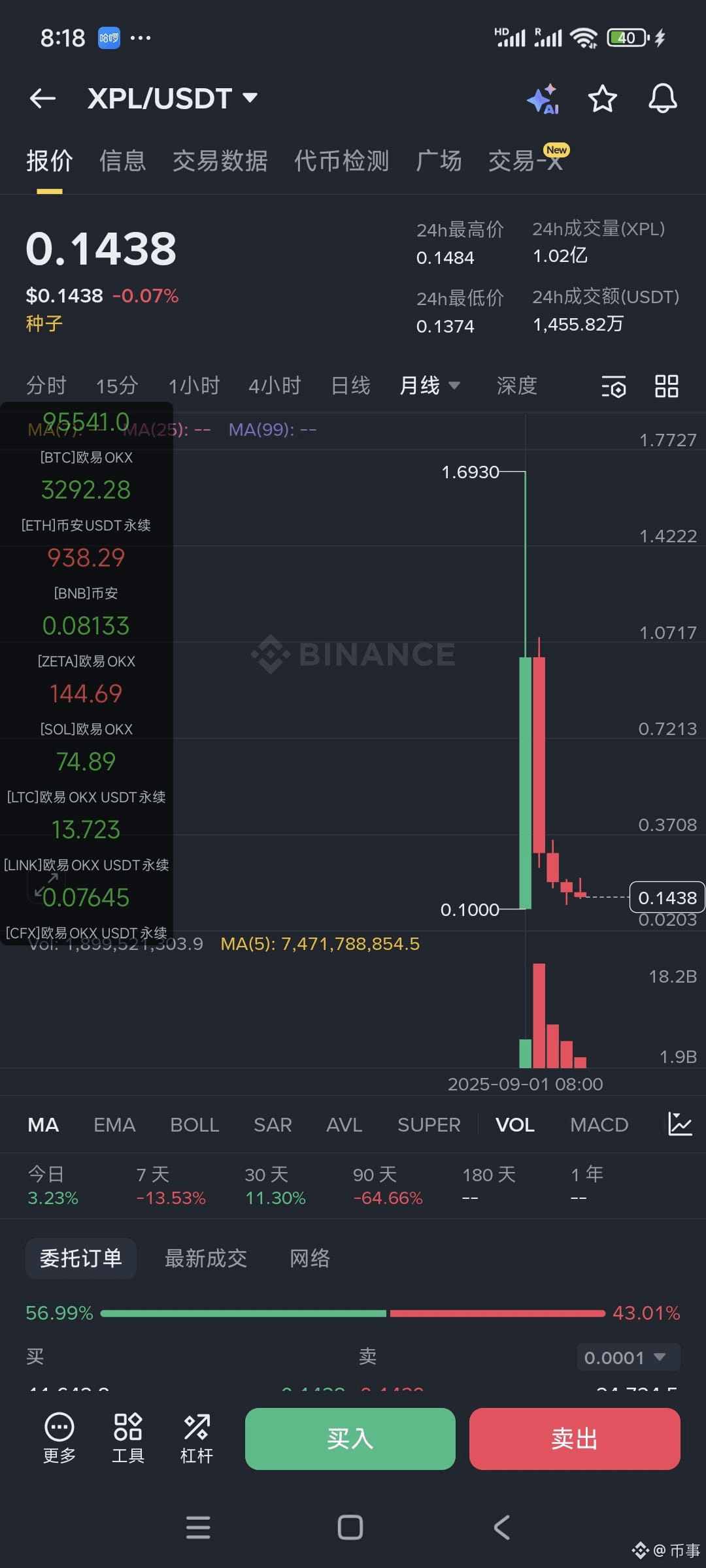706x1568 pixels.
Task: Open the 交易数据 tab
Action: [220, 161]
